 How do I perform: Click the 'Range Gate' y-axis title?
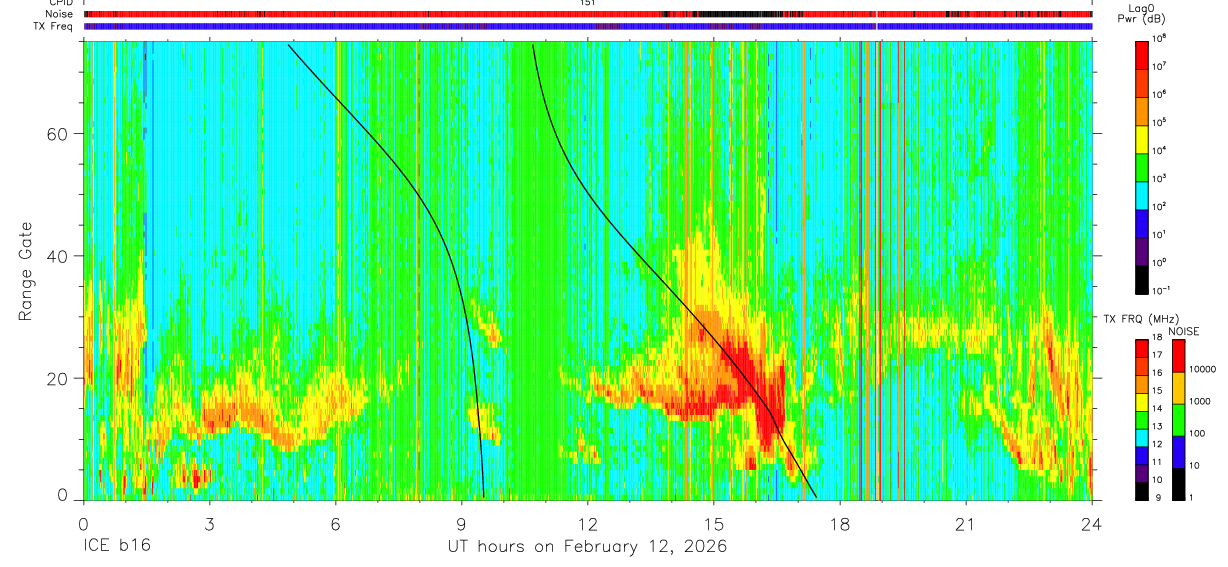25,272
